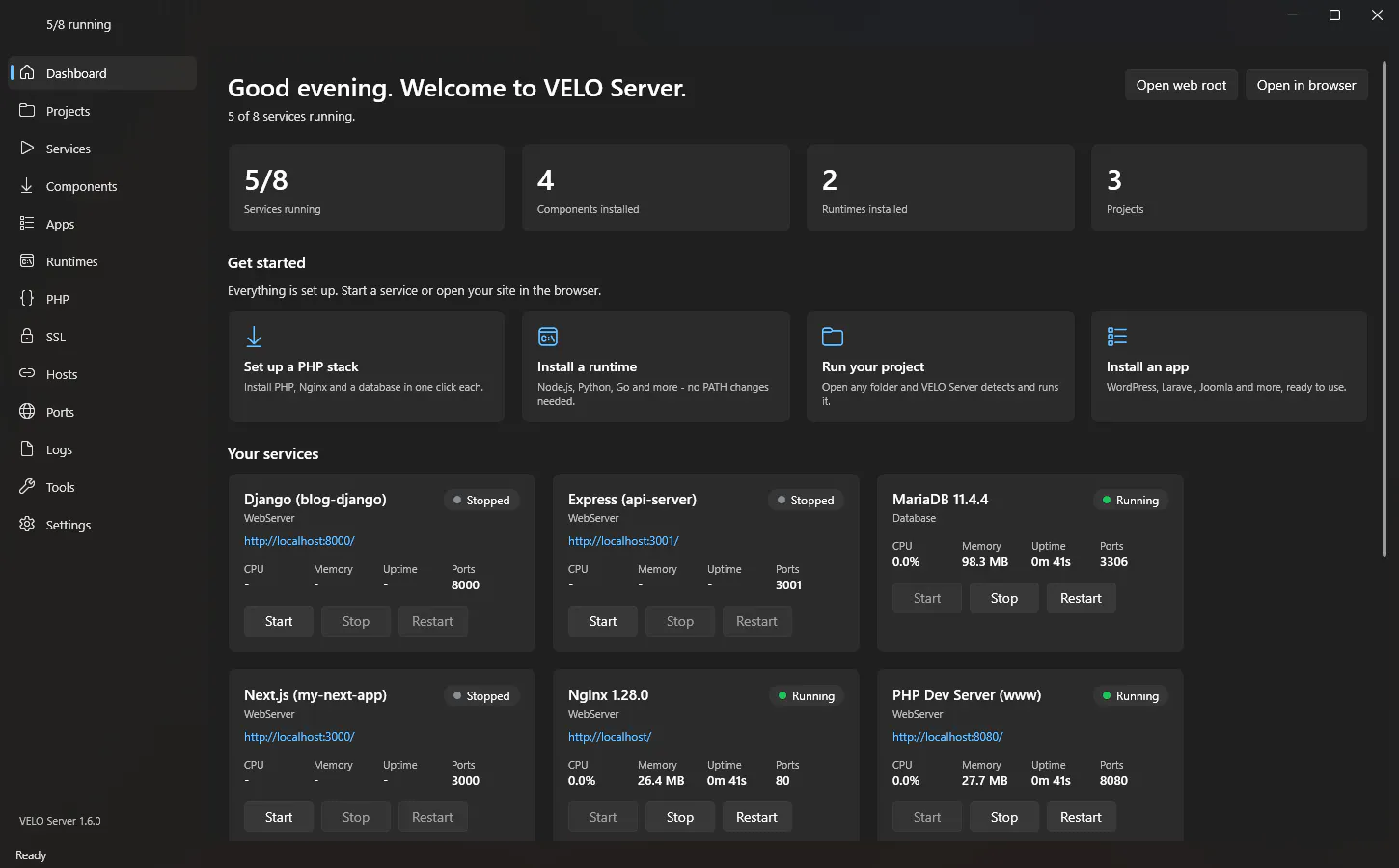Screen dimensions: 1399x868
Task: Click the Open web root button
Action: [1181, 85]
